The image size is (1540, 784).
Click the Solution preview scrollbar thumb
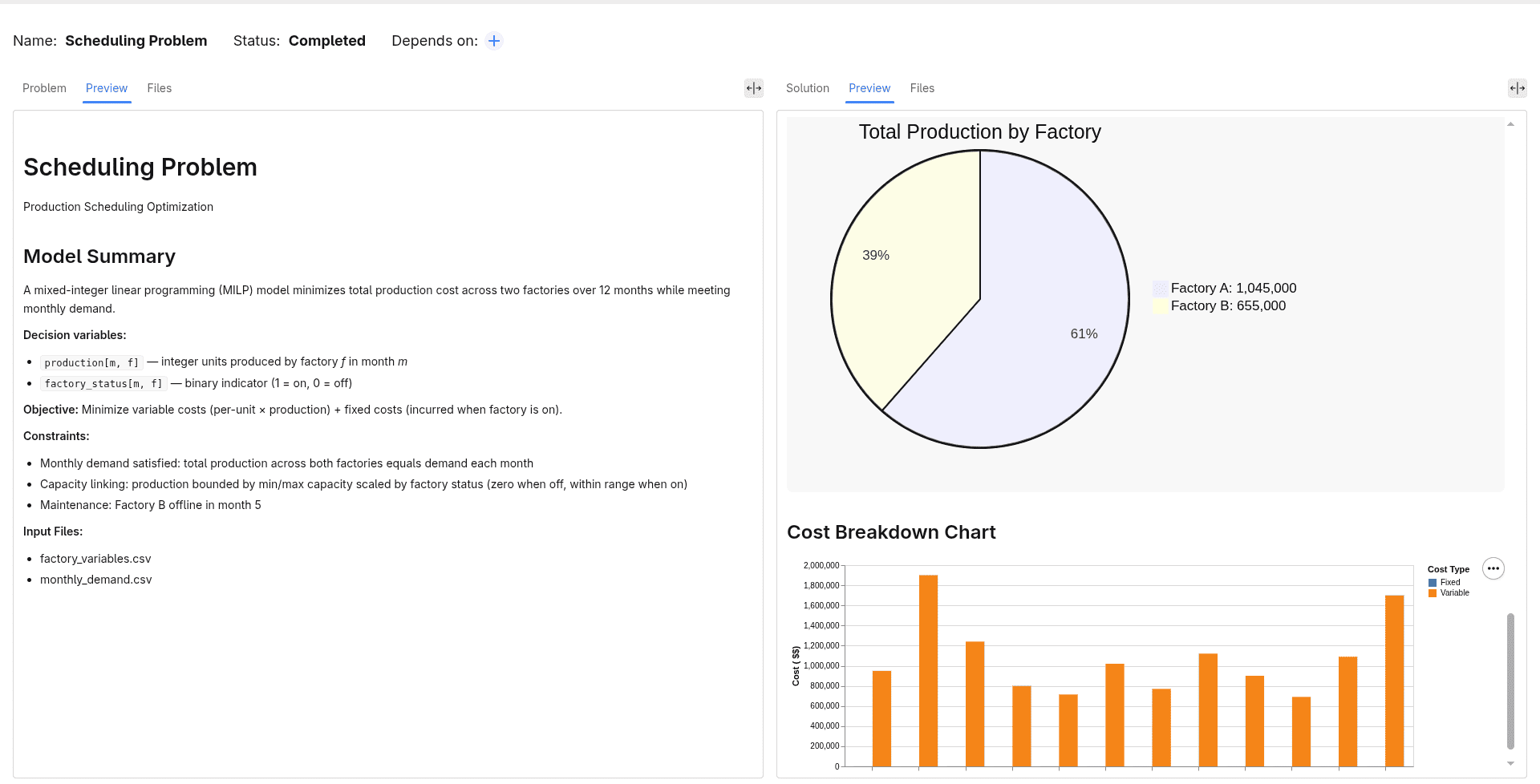pyautogui.click(x=1510, y=681)
